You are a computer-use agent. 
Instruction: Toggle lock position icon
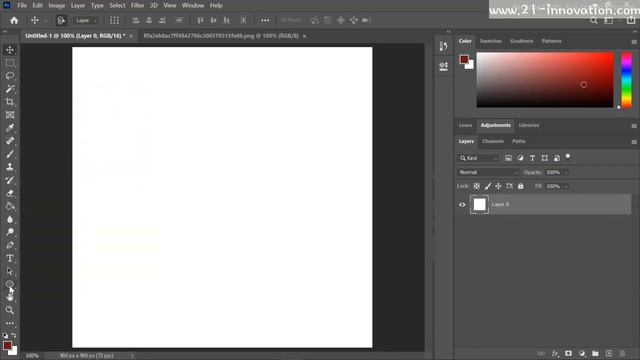click(498, 186)
